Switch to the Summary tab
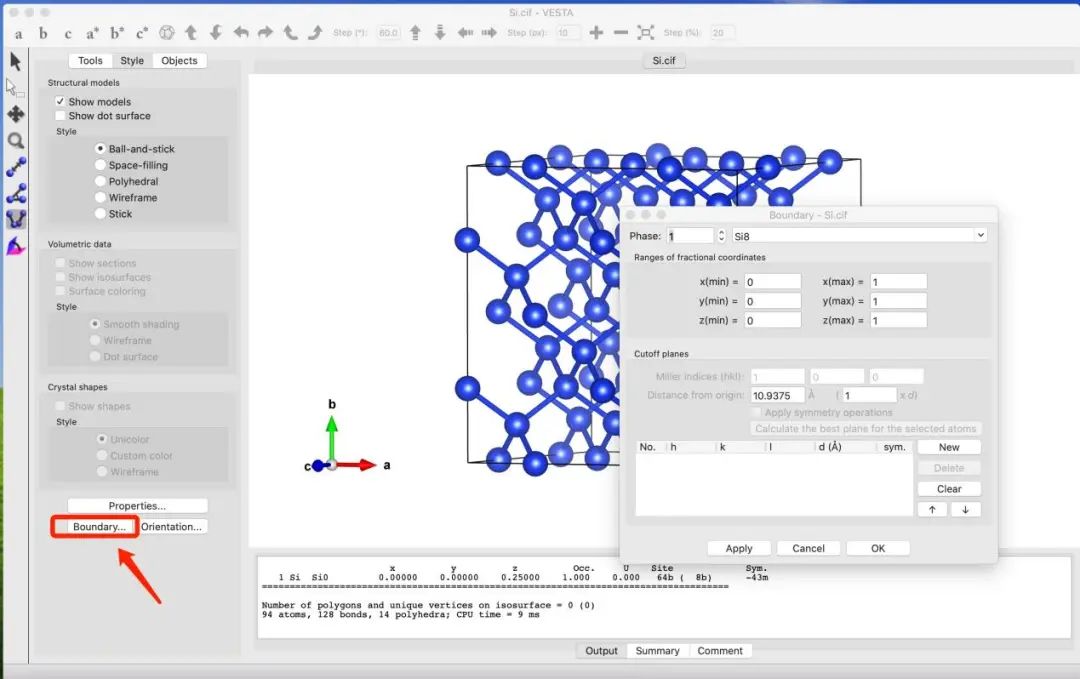Screen dimensions: 1080x679 click(x=658, y=651)
